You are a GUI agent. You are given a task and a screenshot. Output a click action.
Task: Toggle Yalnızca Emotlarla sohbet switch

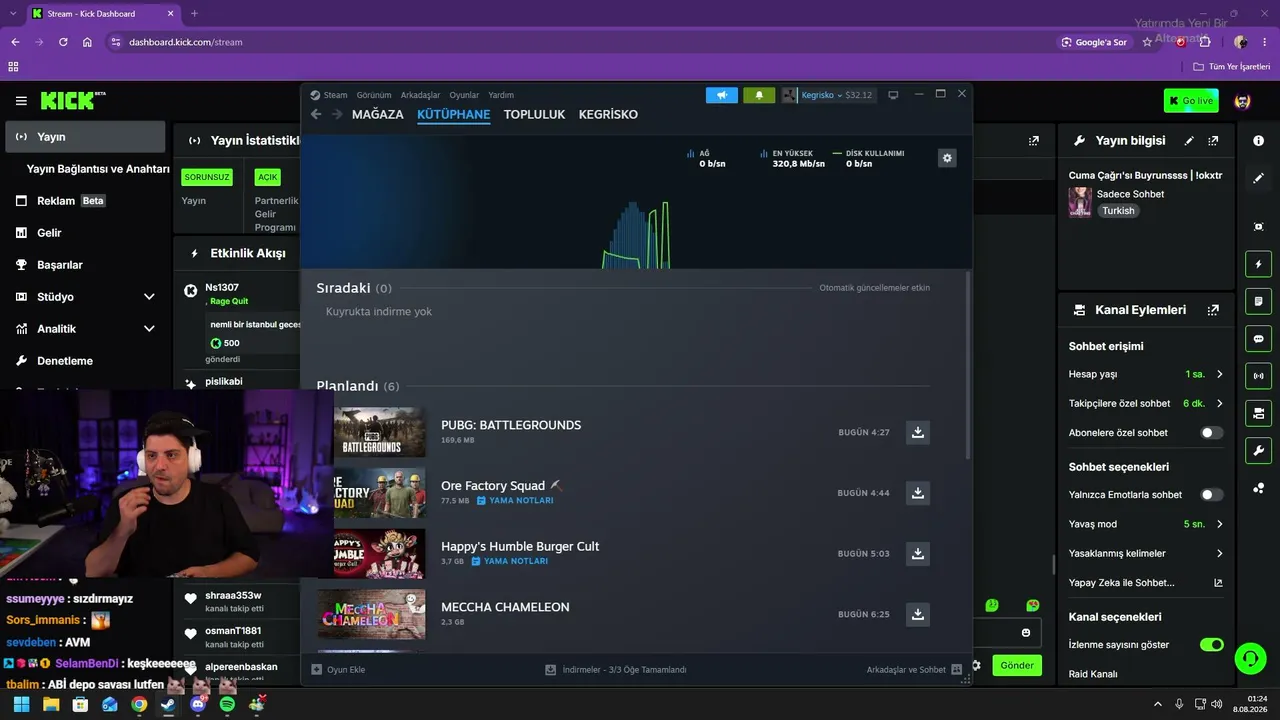pyautogui.click(x=1211, y=495)
